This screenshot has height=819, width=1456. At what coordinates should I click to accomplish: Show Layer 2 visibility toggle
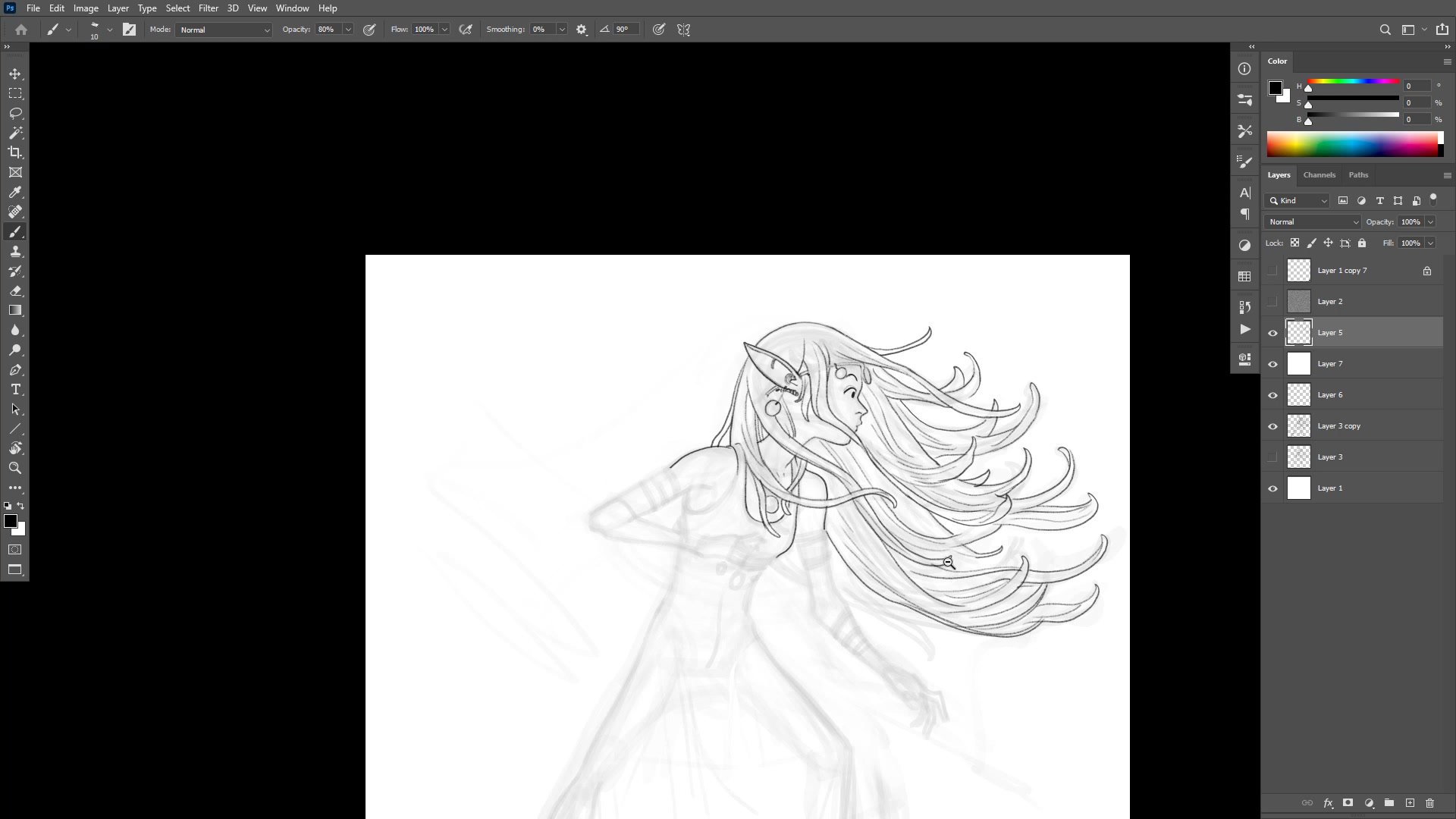pos(1272,302)
